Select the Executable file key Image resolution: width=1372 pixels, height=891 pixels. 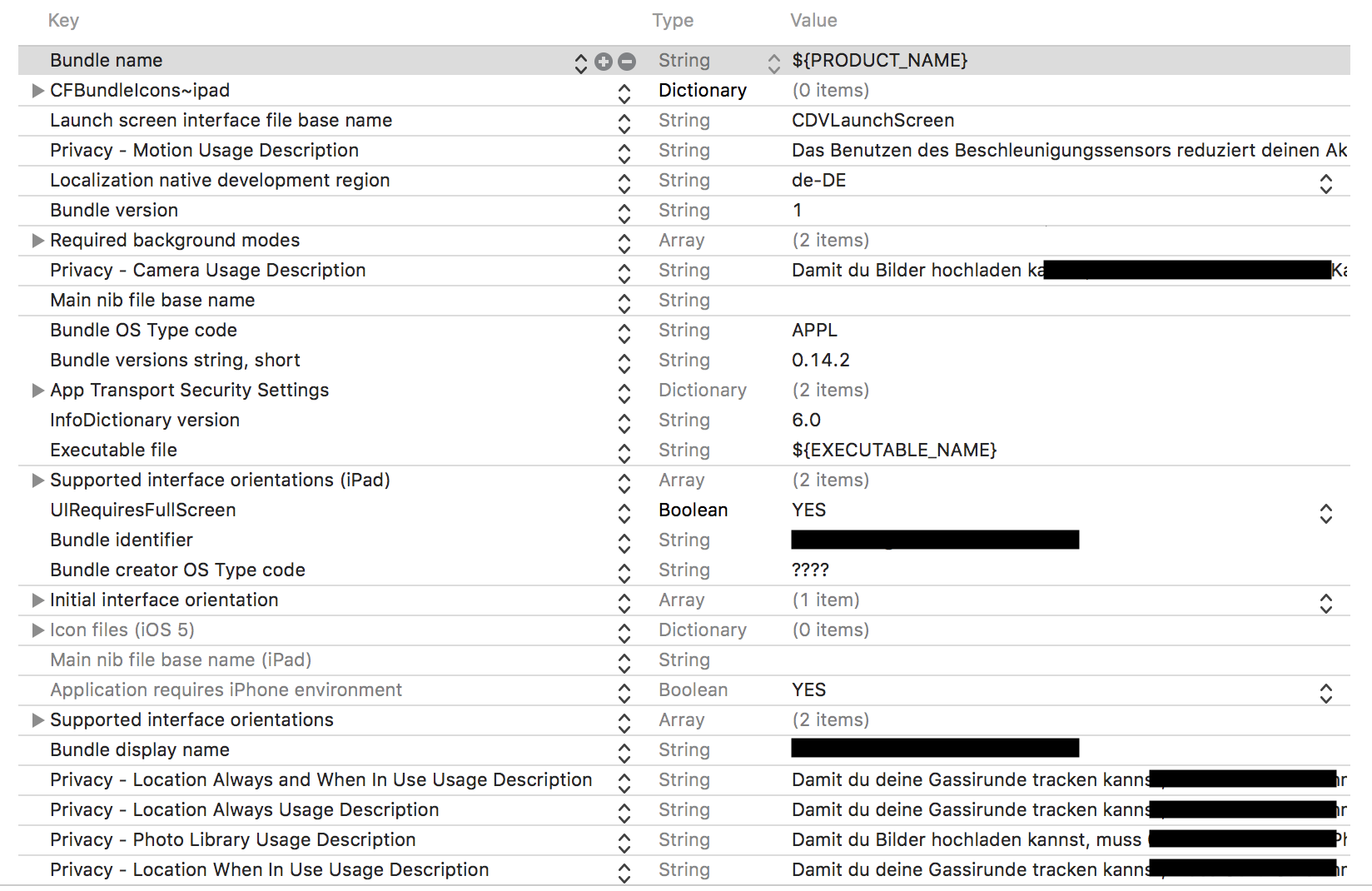tap(113, 450)
